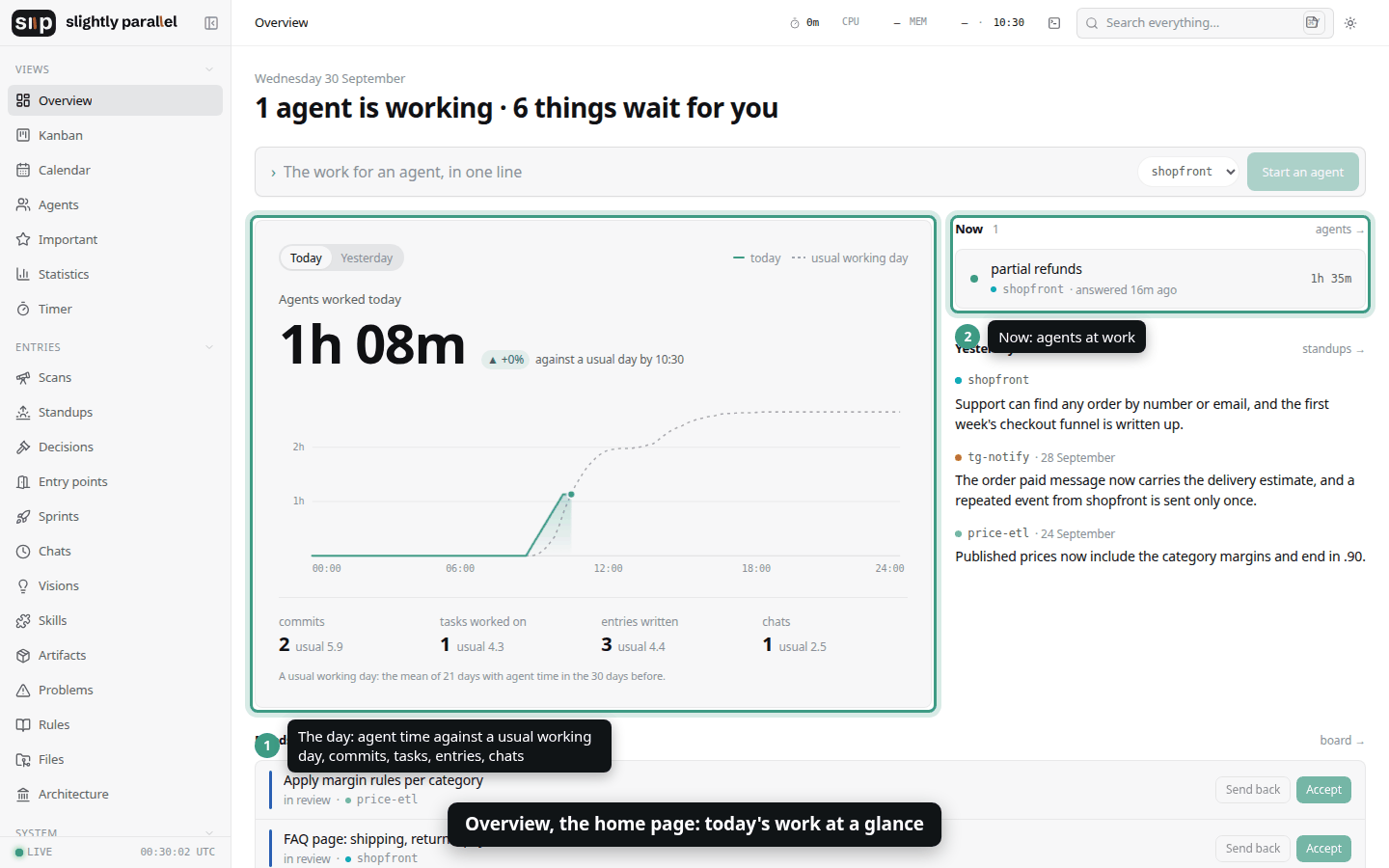Viewport: 1389px width, 868px height.
Task: Open Rules in the sidebar
Action: click(115, 724)
